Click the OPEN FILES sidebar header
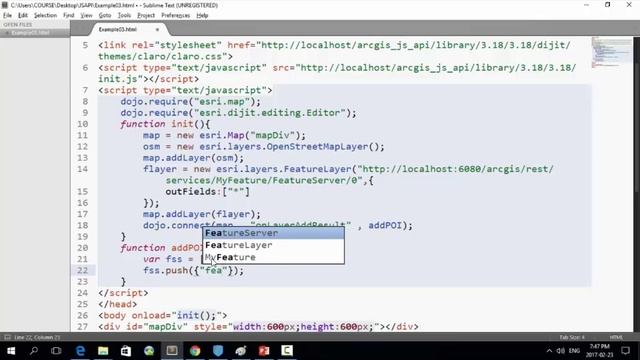Image resolution: width=640 pixels, height=360 pixels. point(18,24)
